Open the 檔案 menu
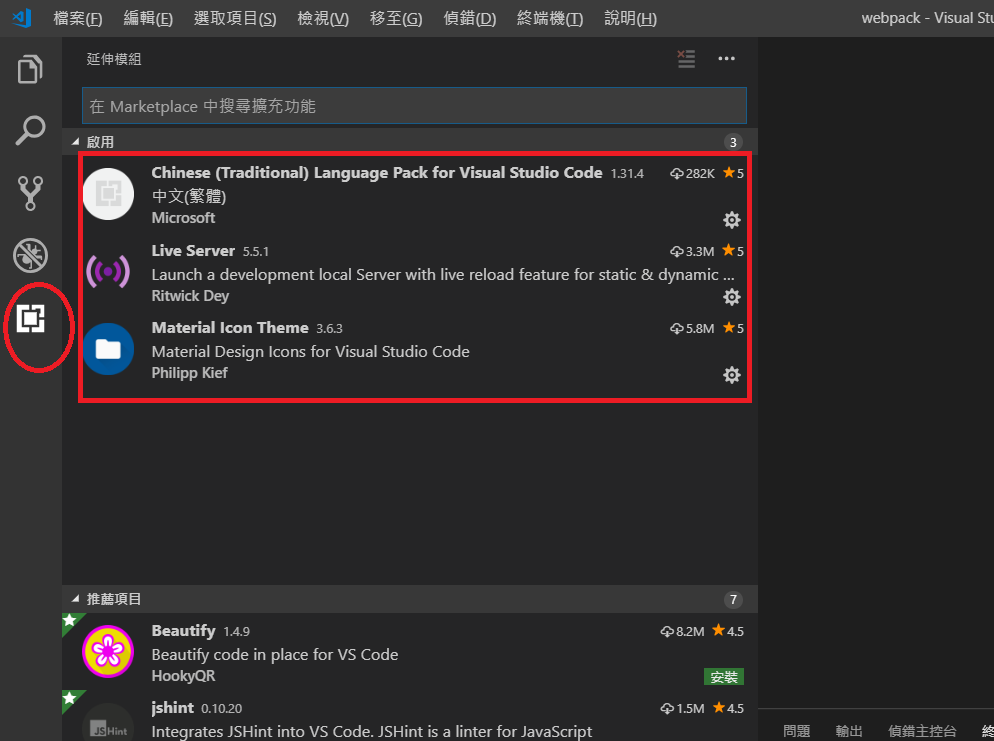Screen dimensions: 994x741 tap(77, 18)
